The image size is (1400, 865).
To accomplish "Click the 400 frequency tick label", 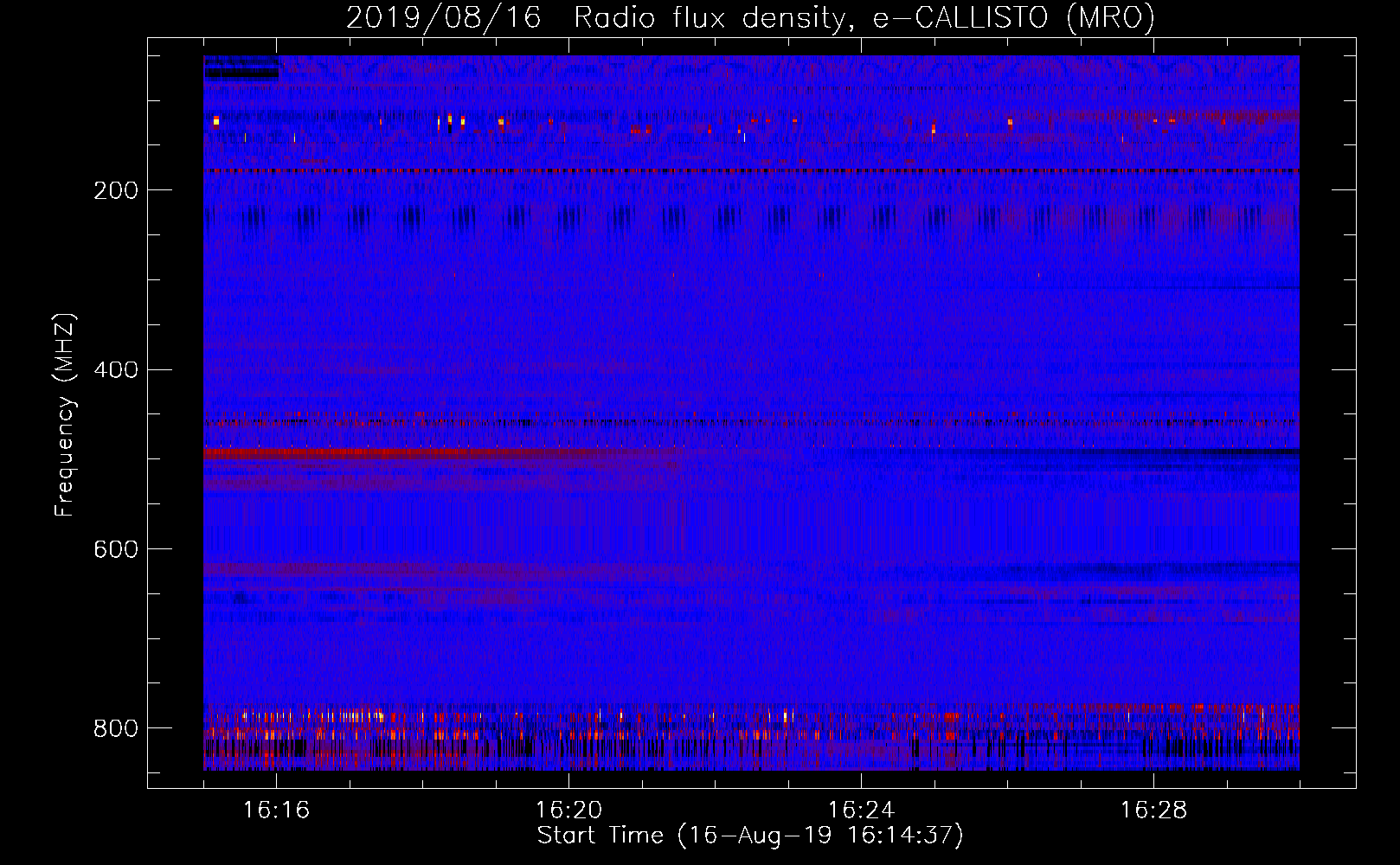I will 116,370.
